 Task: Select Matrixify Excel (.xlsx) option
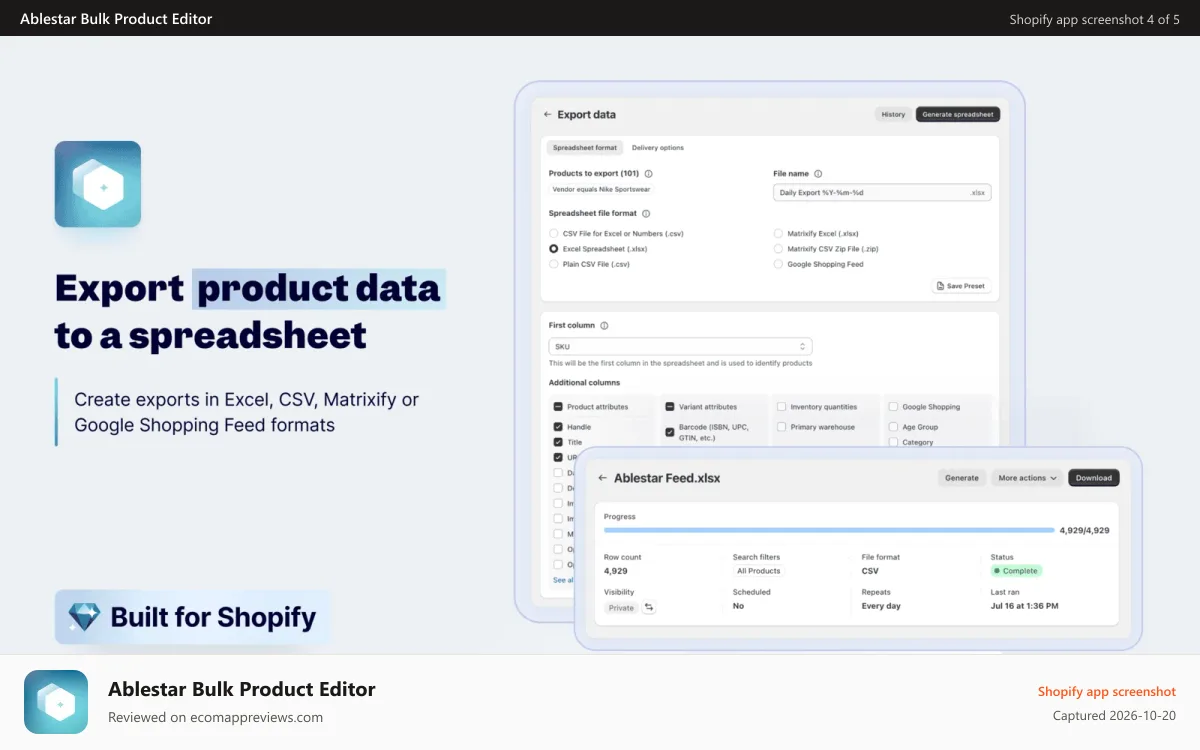tap(778, 234)
